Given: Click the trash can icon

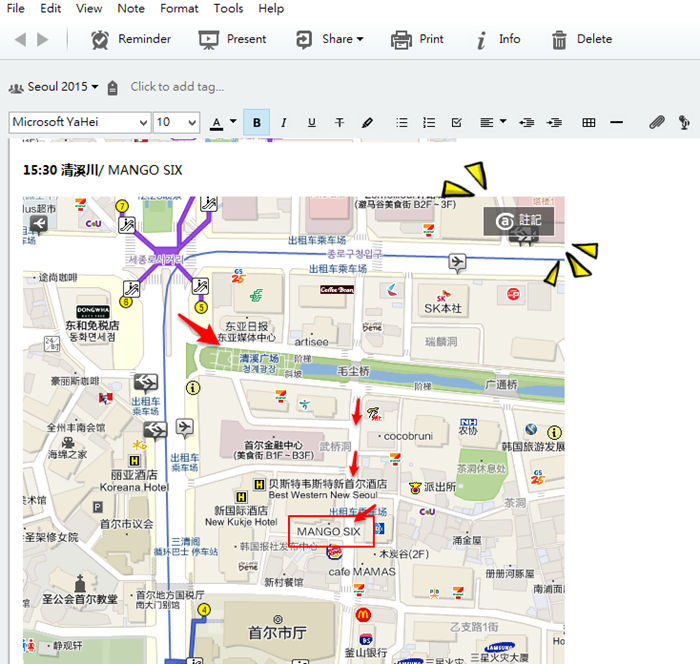Looking at the screenshot, I should click(x=559, y=40).
